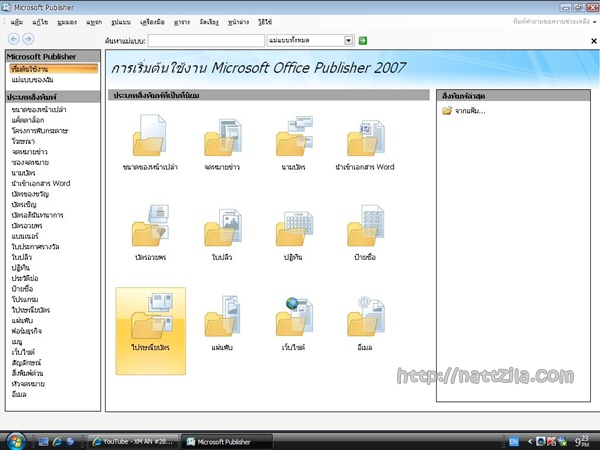This screenshot has height=450, width=600.
Task: Open the blank page sizes (ขนาดของหน้าเปล่า) folder icon
Action: click(x=150, y=135)
